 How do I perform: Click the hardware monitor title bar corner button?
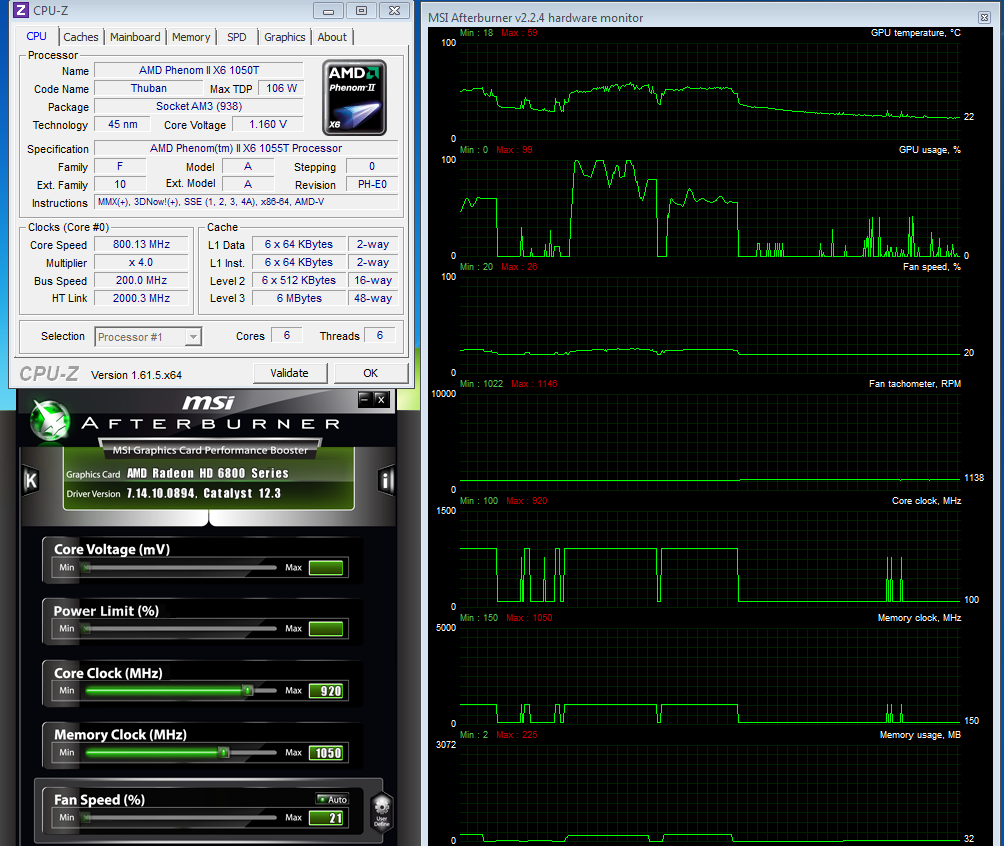pos(984,17)
